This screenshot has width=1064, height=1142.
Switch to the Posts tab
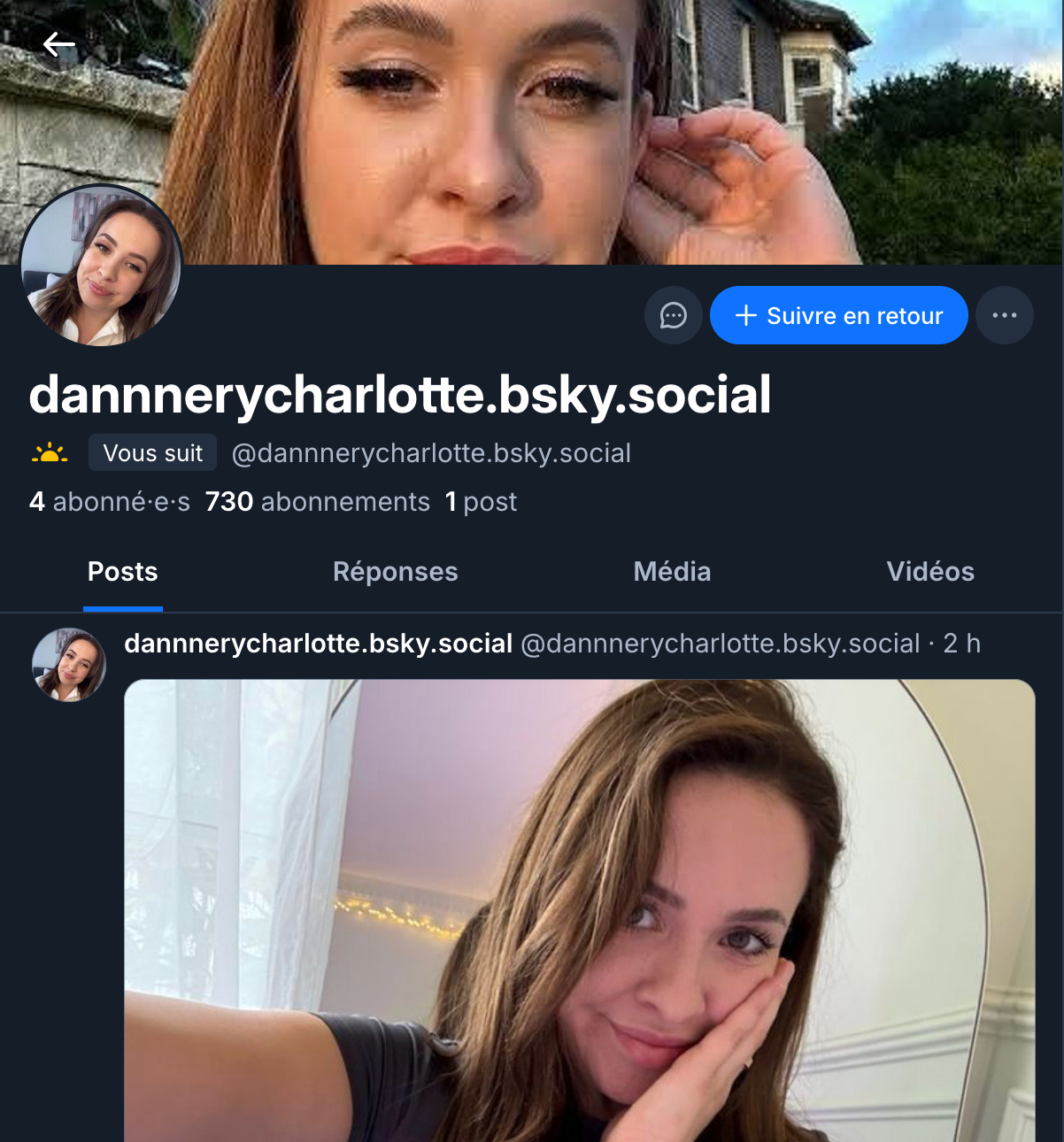[x=123, y=572]
